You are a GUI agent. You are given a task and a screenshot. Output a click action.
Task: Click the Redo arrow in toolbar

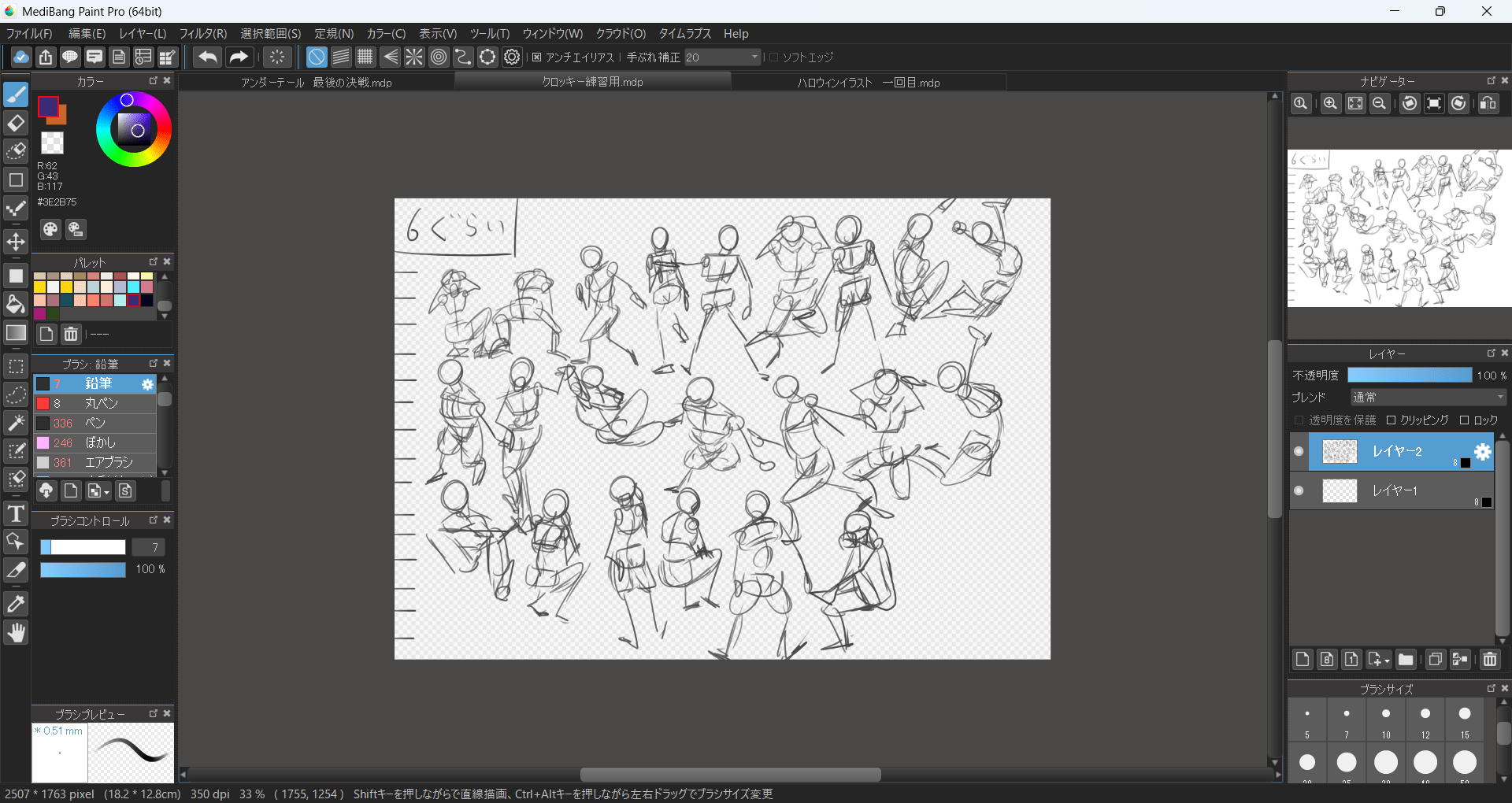238,57
